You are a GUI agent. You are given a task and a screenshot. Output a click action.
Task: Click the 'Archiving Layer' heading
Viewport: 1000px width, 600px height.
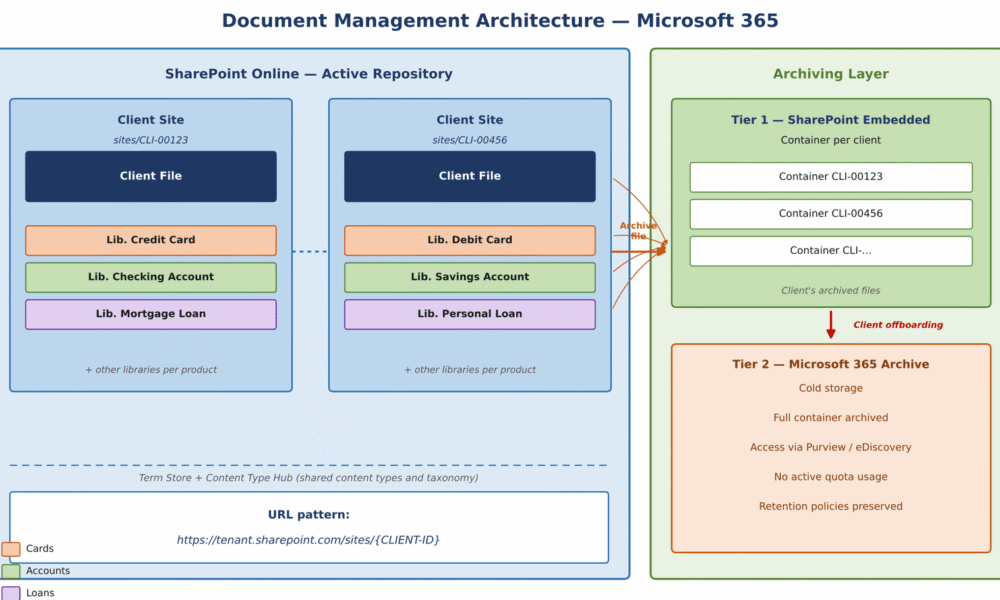point(830,74)
